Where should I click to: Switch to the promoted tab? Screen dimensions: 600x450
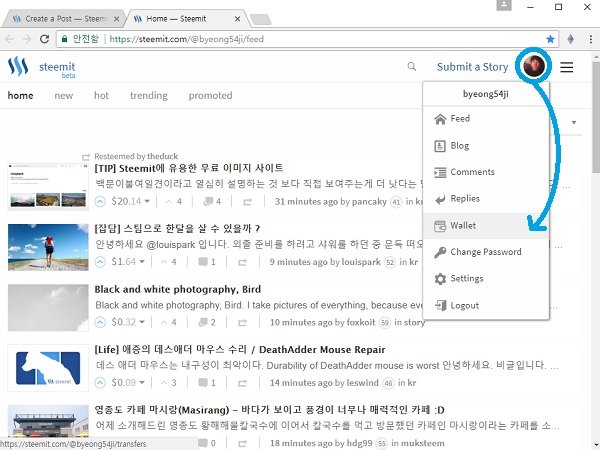(210, 96)
